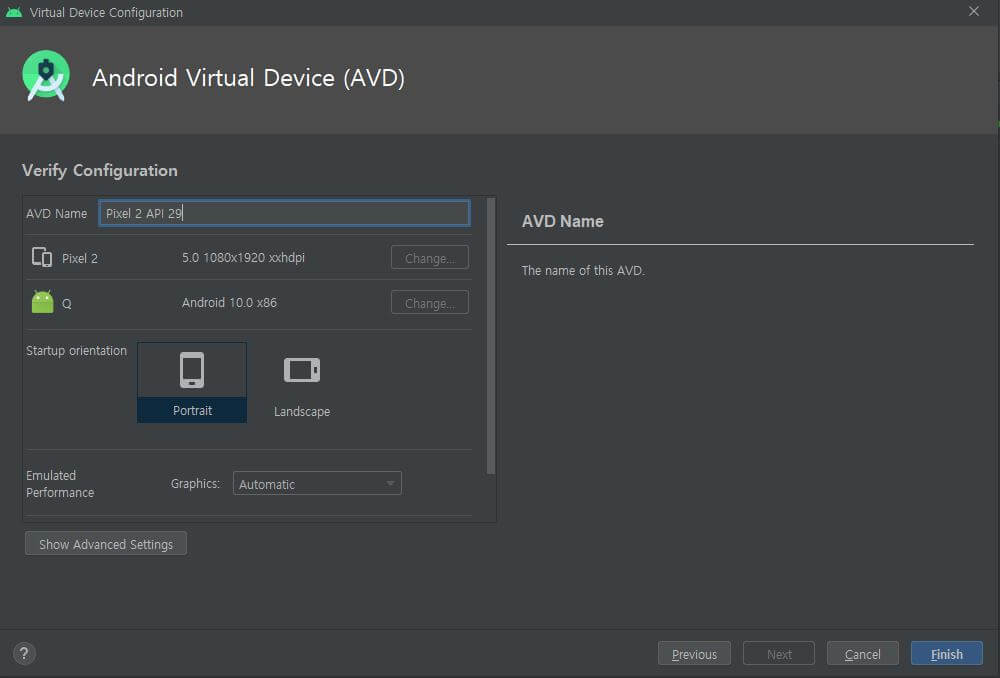This screenshot has height=678, width=1000.
Task: Click the Portrait phone icon
Action: pos(191,368)
